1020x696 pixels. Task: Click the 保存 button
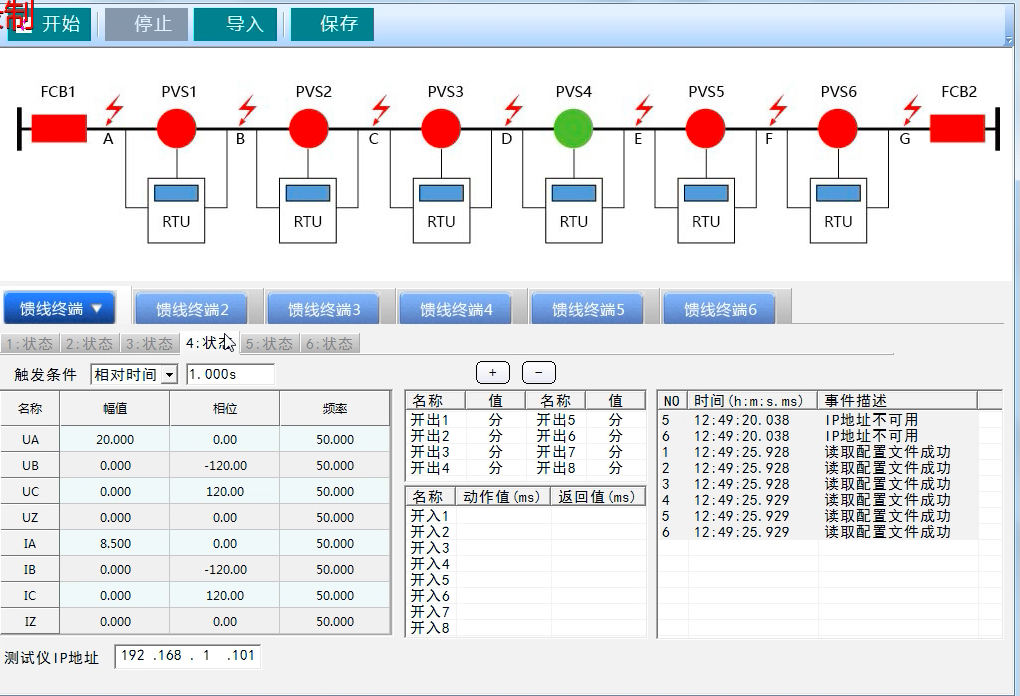[332, 24]
